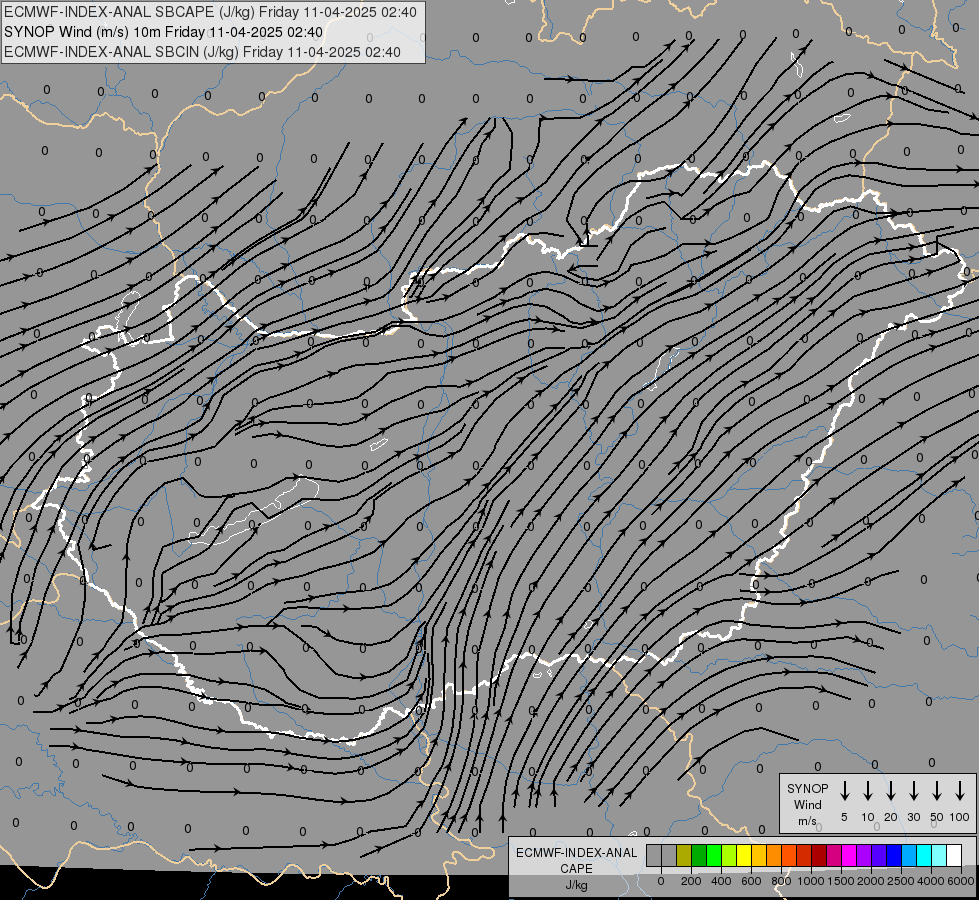Screen dimensions: 979x900
Task: Click the '5' speed value in wind legend
Action: click(844, 817)
